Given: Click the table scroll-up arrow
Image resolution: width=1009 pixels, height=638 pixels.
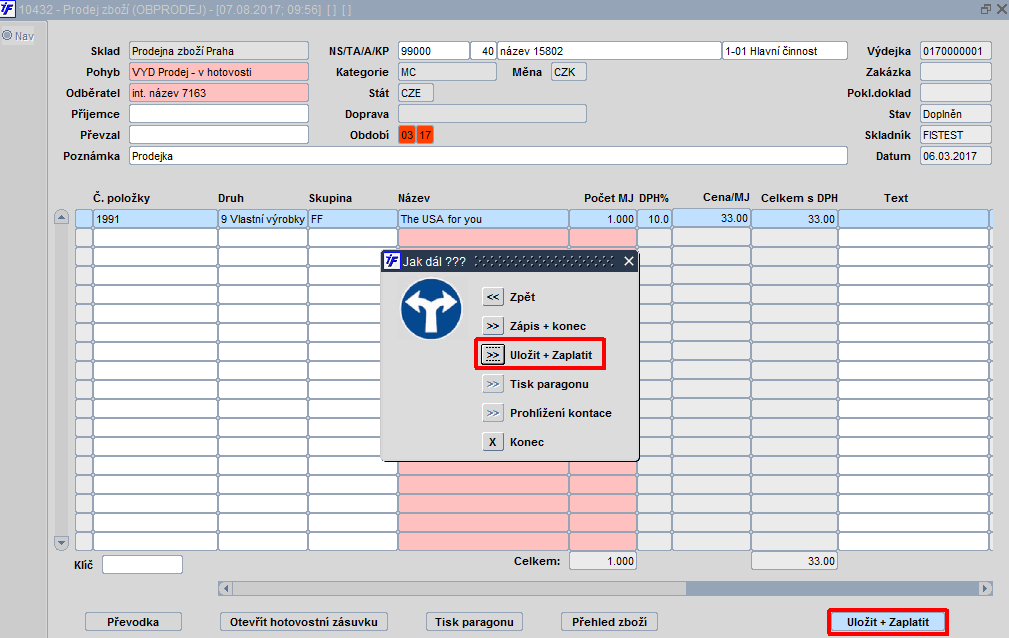Looking at the screenshot, I should pyautogui.click(x=61, y=217).
